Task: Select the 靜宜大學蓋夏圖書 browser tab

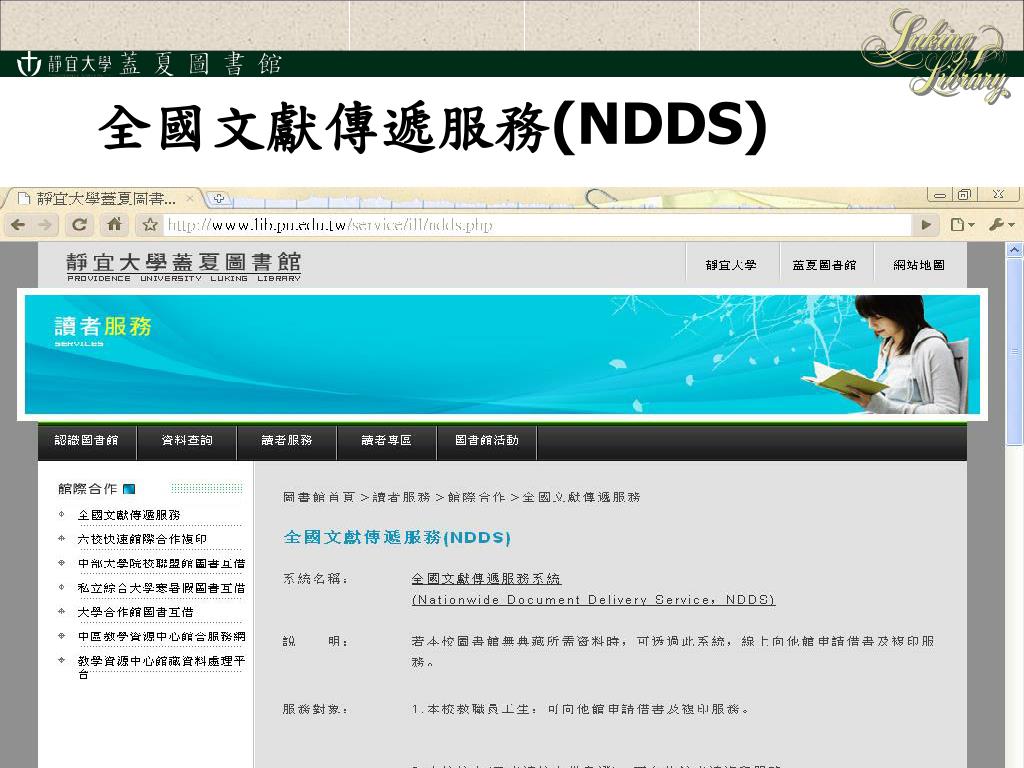Action: (104, 199)
